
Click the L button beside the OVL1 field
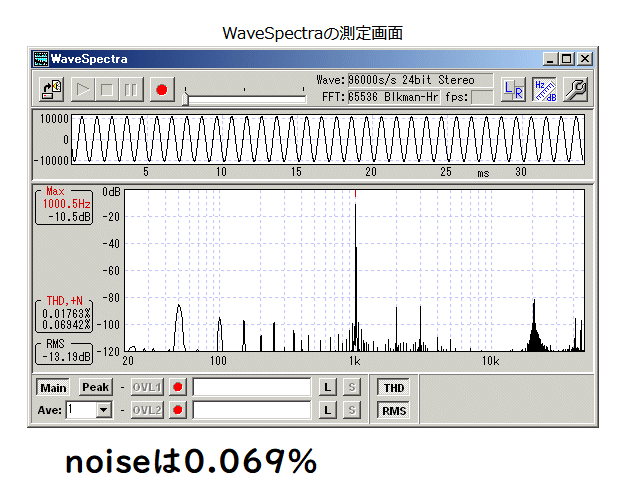click(328, 388)
